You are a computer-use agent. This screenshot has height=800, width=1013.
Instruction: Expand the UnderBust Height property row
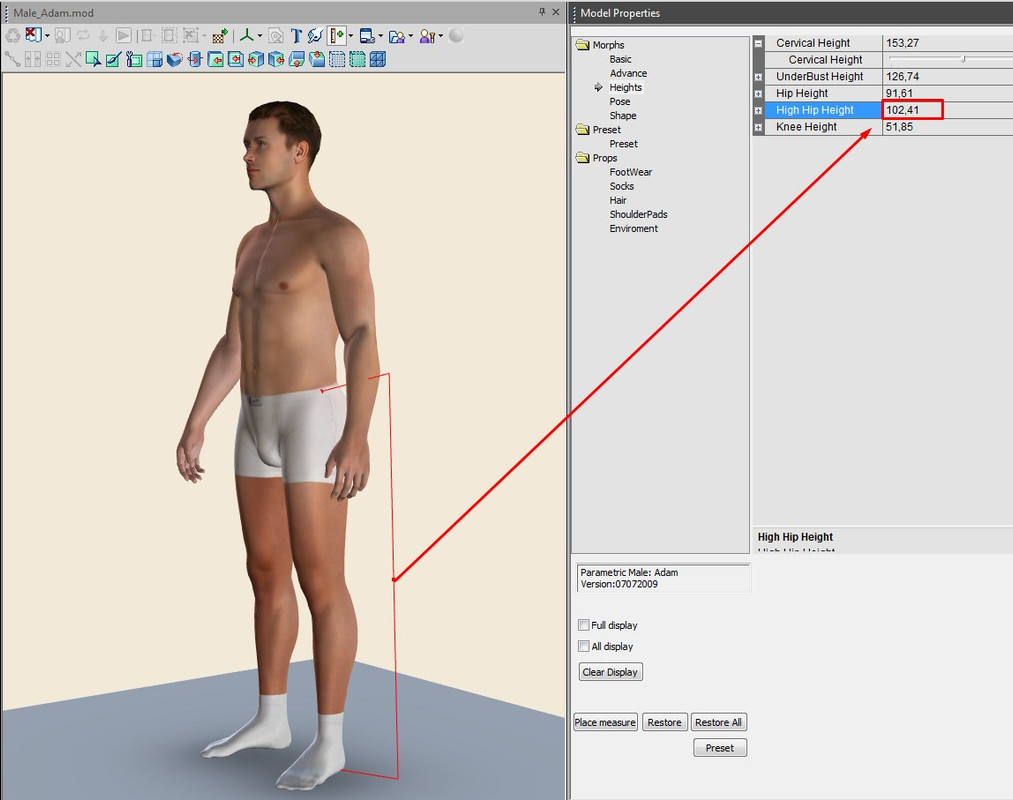pos(758,77)
